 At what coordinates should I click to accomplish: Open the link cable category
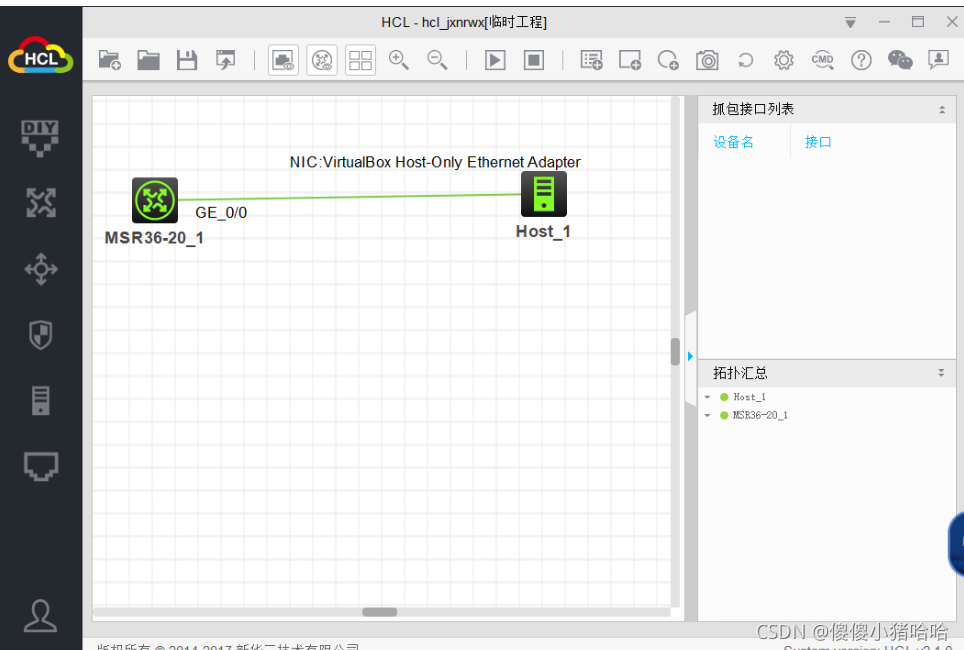[41, 466]
